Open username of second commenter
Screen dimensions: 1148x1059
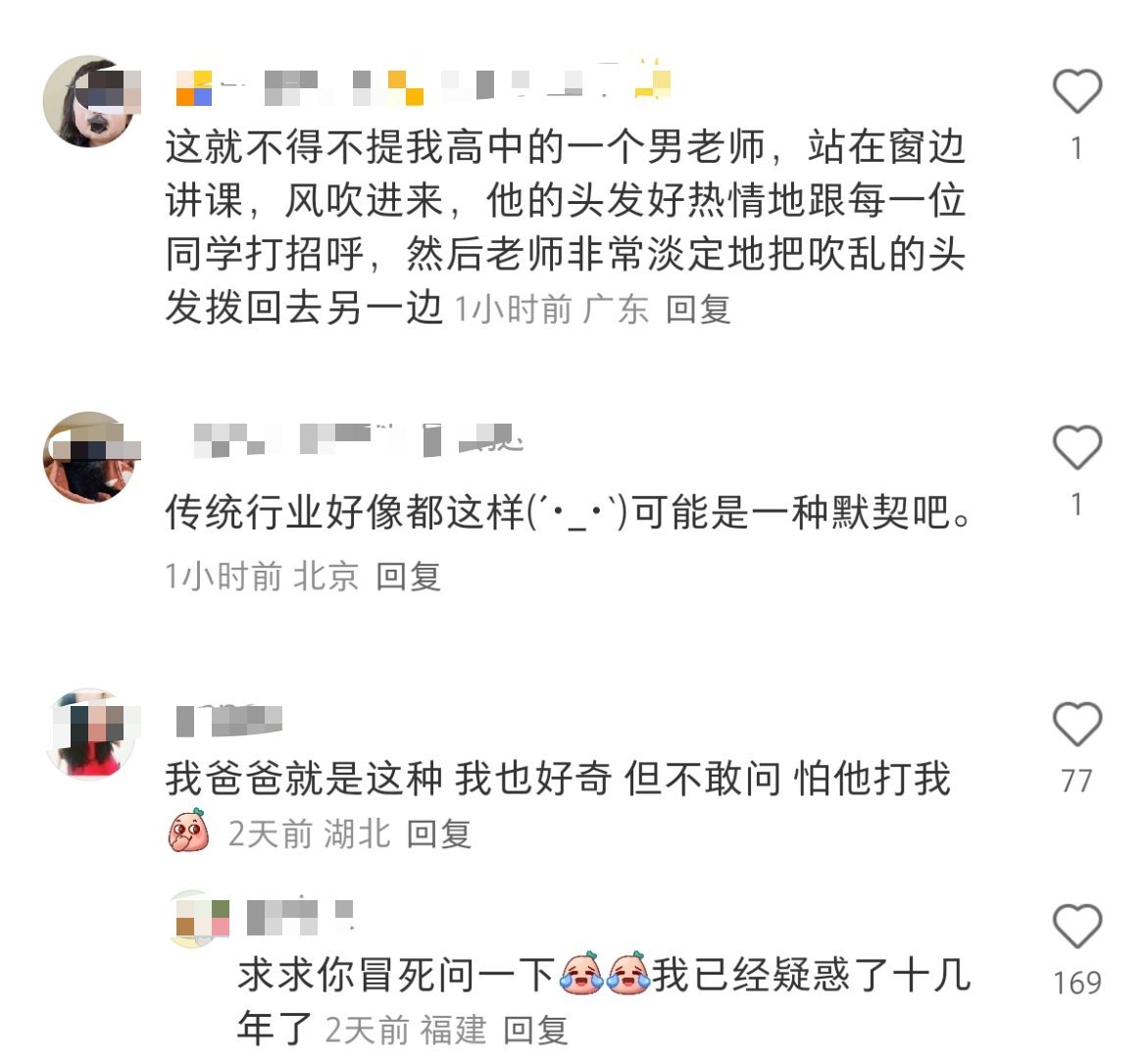(359, 439)
